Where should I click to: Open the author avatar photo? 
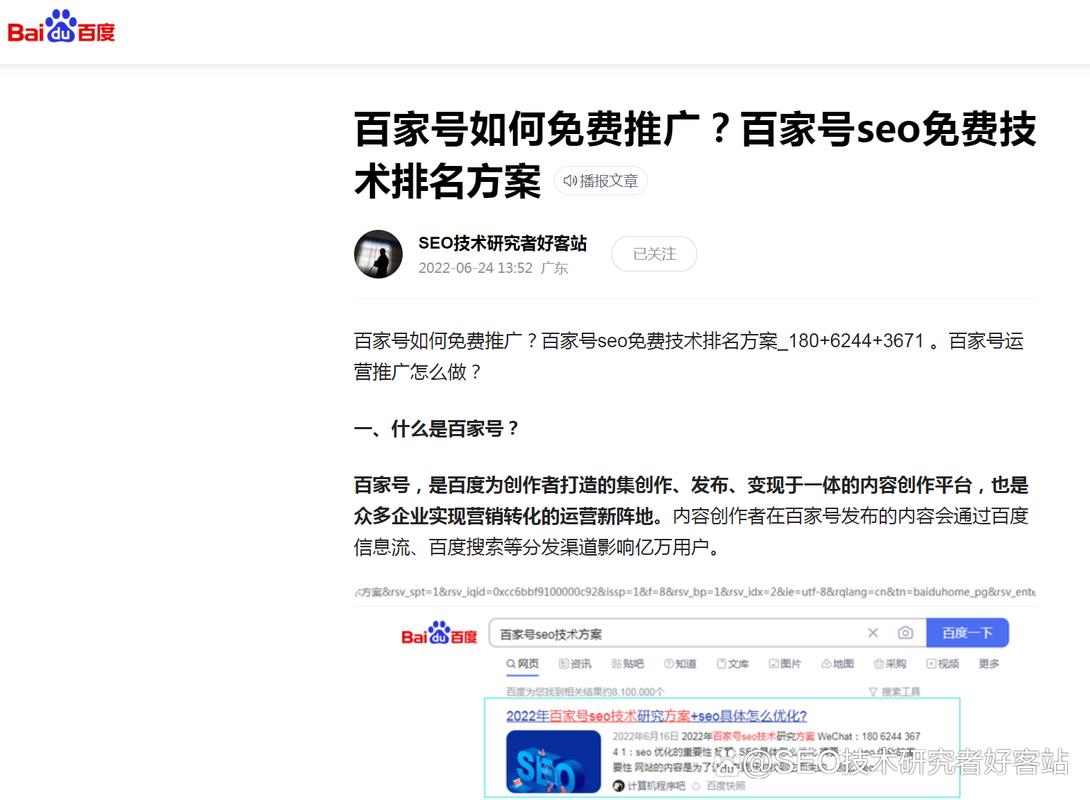[378, 254]
